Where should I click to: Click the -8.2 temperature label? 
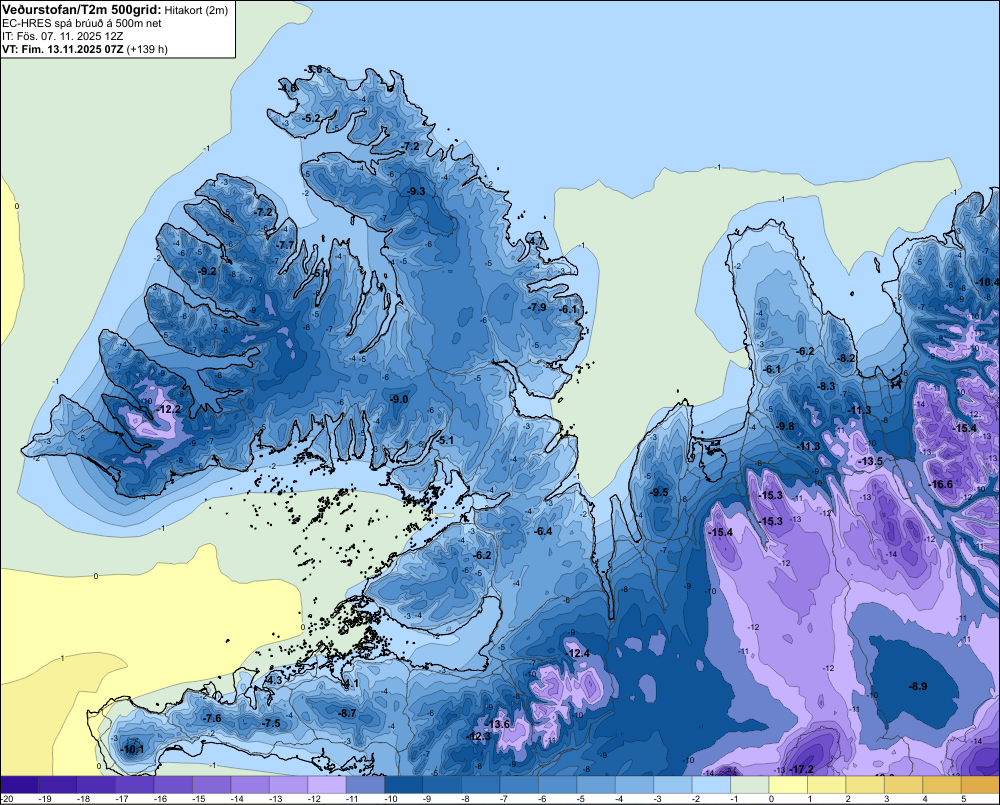coord(846,358)
